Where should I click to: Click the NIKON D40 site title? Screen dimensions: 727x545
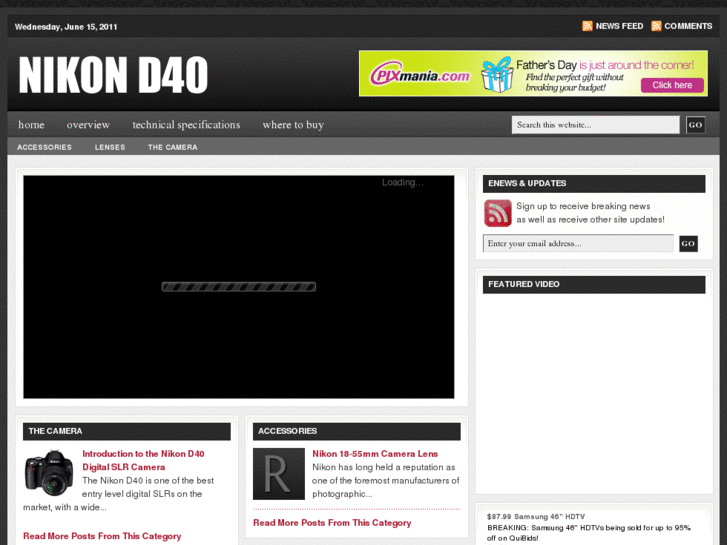pyautogui.click(x=113, y=75)
